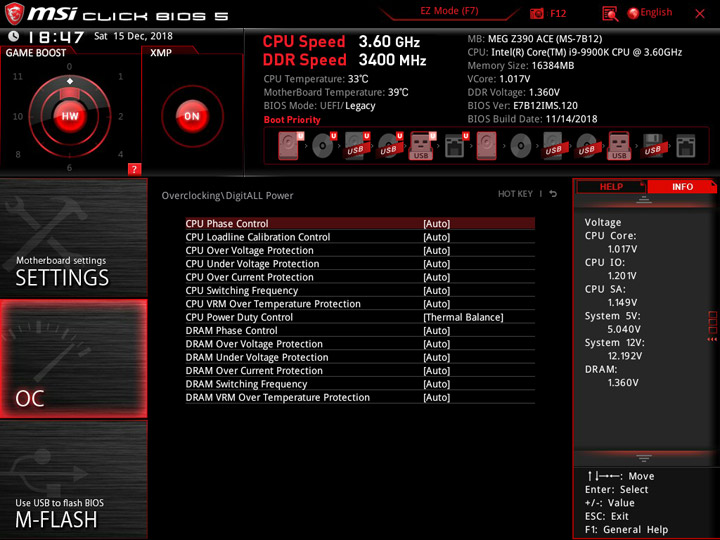Open CPU Over Voltage Protection [Auto] value

point(436,250)
